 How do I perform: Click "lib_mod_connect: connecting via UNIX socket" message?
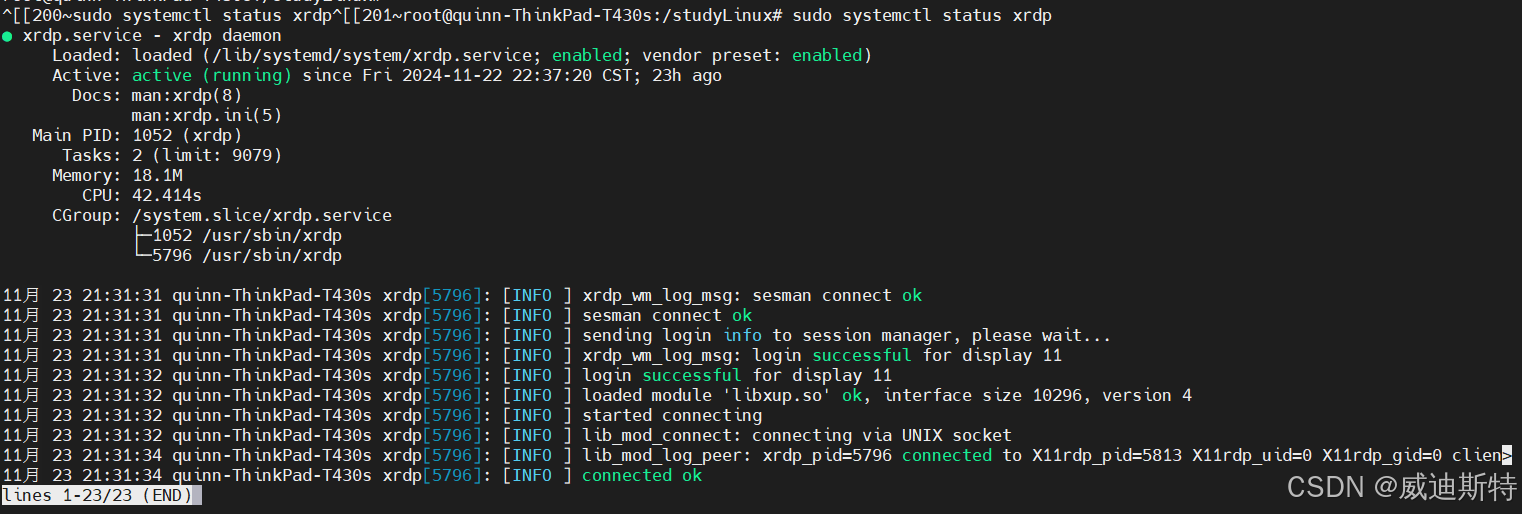point(797,436)
